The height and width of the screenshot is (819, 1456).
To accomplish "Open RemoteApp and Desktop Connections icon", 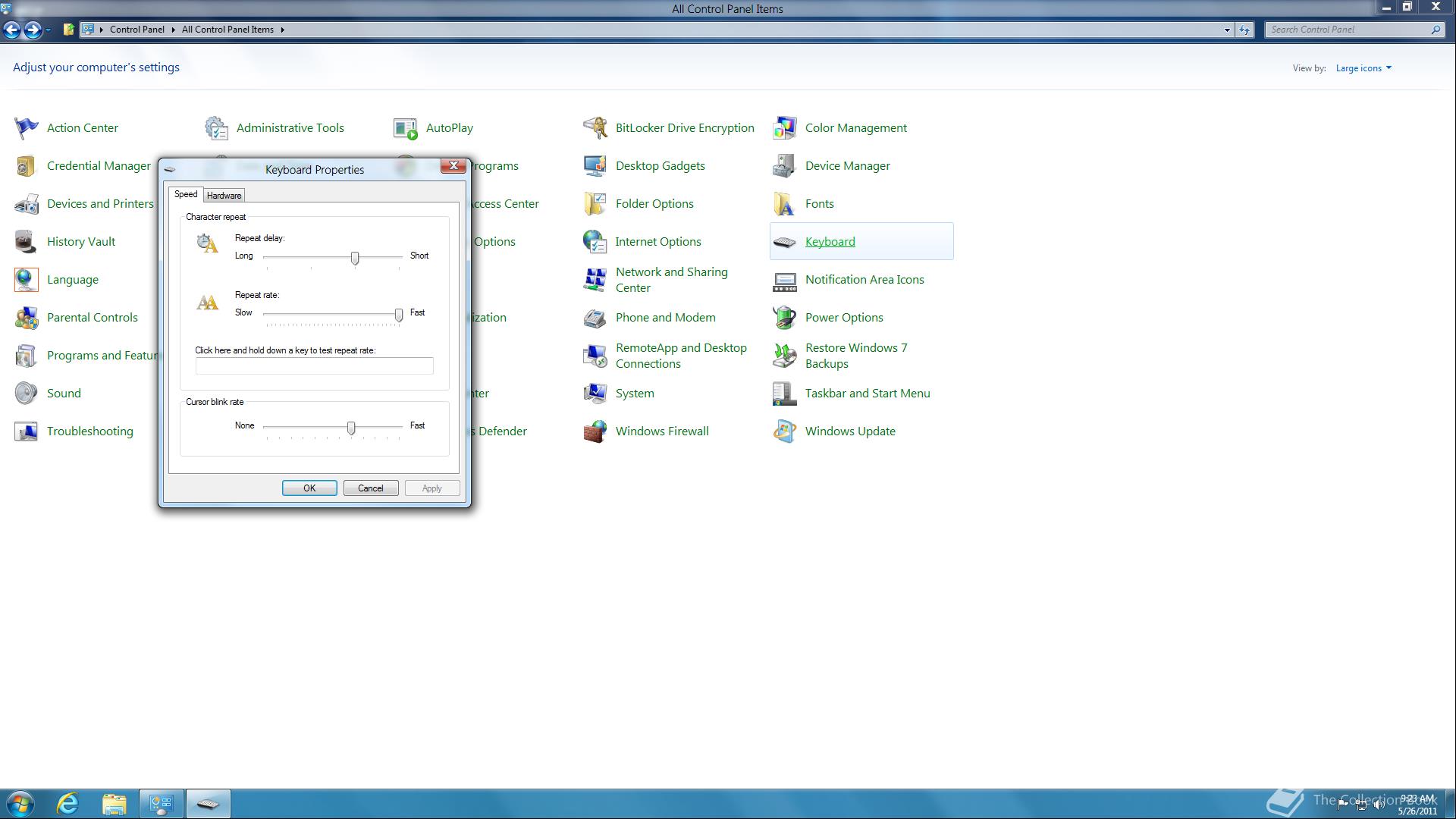I will [595, 356].
